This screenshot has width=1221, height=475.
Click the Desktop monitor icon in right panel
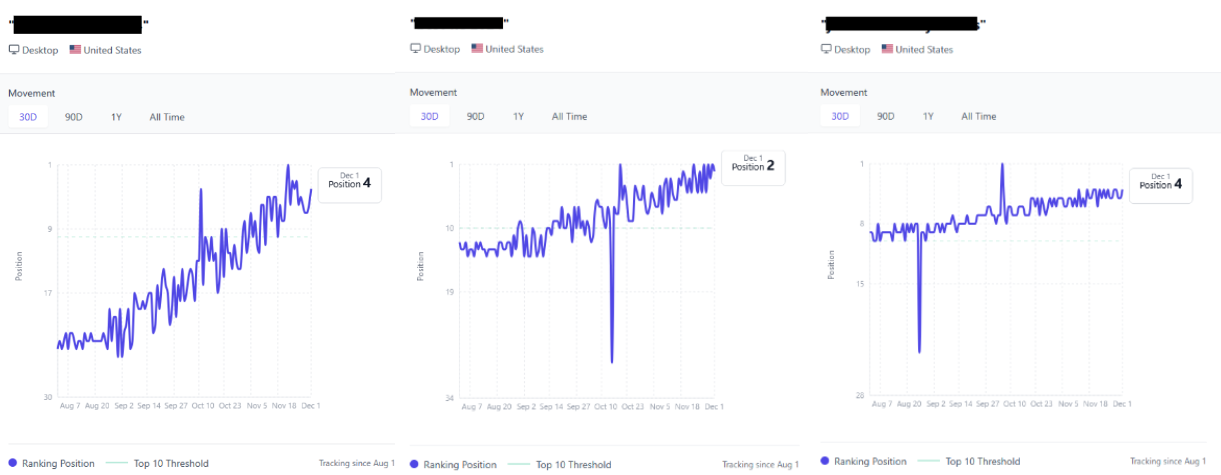(826, 49)
